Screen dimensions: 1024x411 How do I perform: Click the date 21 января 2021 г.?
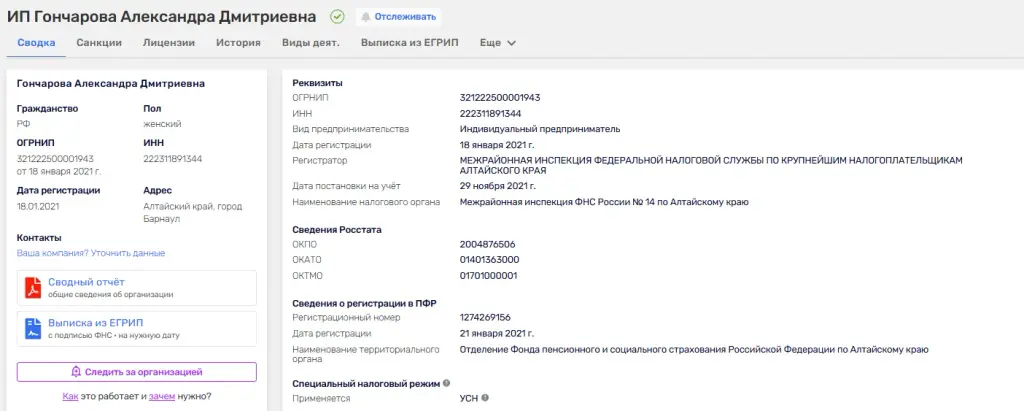497,333
